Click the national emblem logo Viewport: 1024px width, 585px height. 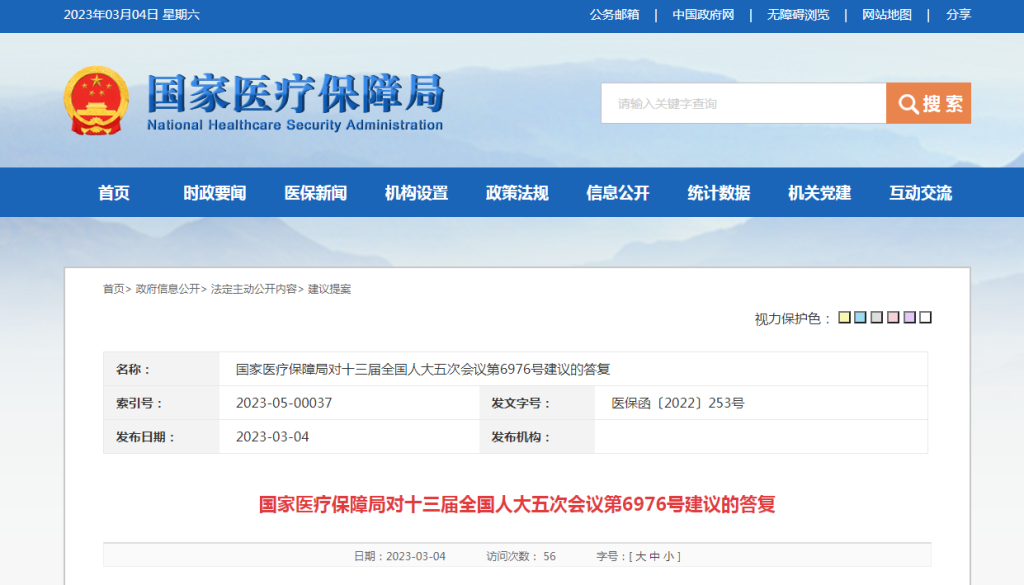point(97,100)
